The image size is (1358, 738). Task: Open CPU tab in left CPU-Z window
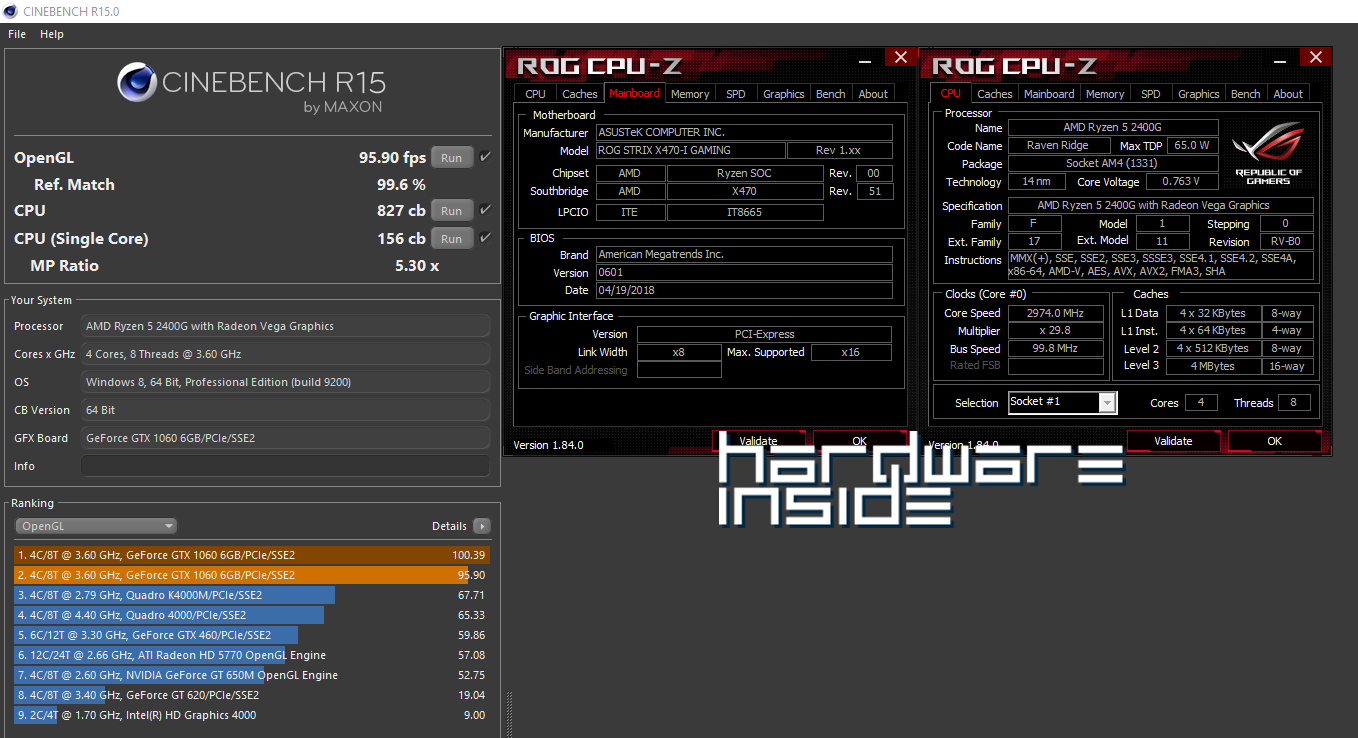536,94
